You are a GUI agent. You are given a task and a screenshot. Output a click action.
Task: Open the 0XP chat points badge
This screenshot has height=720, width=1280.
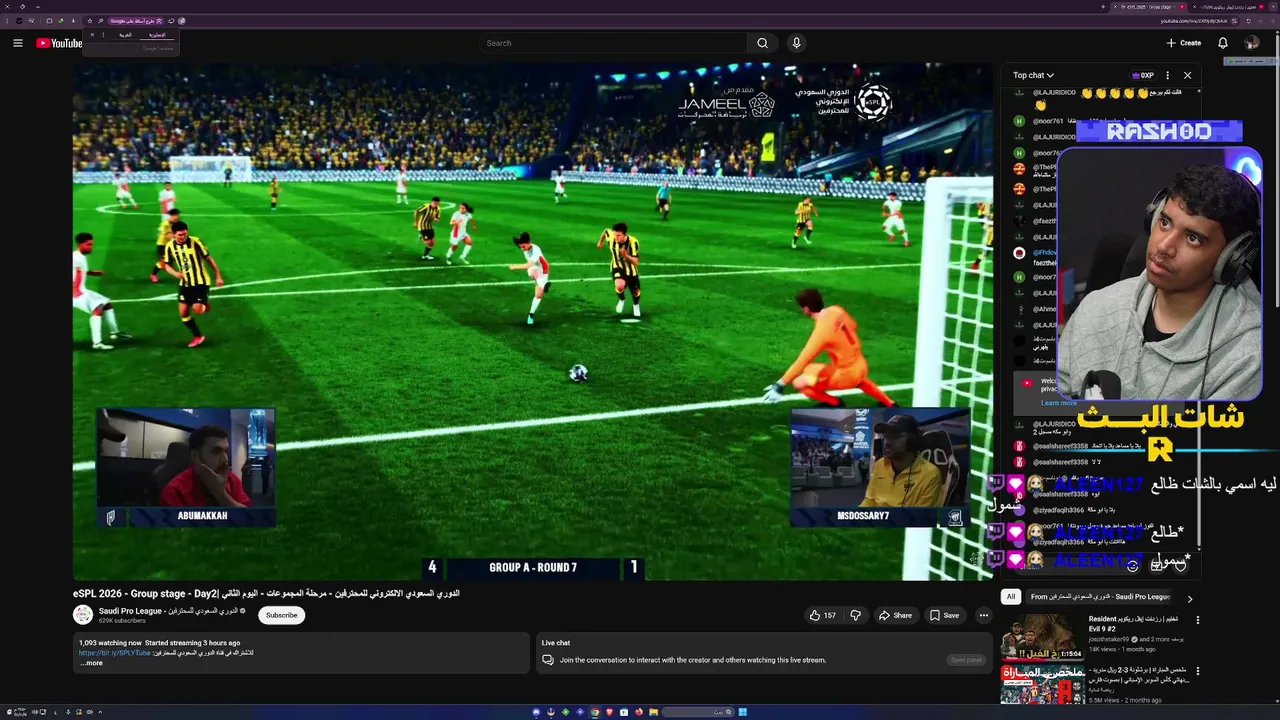(1143, 75)
